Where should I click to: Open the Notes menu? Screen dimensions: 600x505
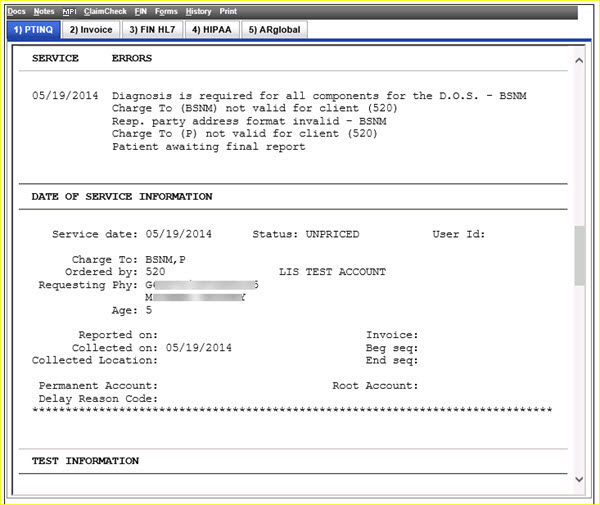coord(44,11)
